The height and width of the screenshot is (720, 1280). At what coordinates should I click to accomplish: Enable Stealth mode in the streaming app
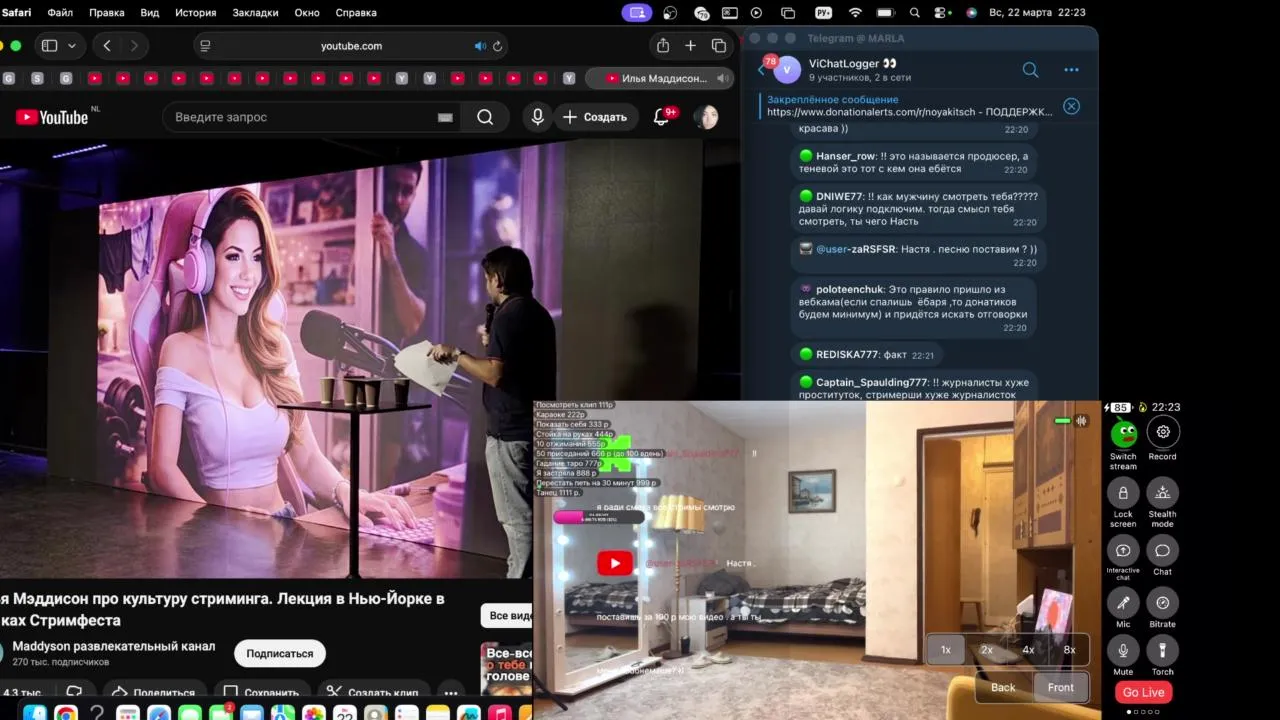pyautogui.click(x=1162, y=493)
